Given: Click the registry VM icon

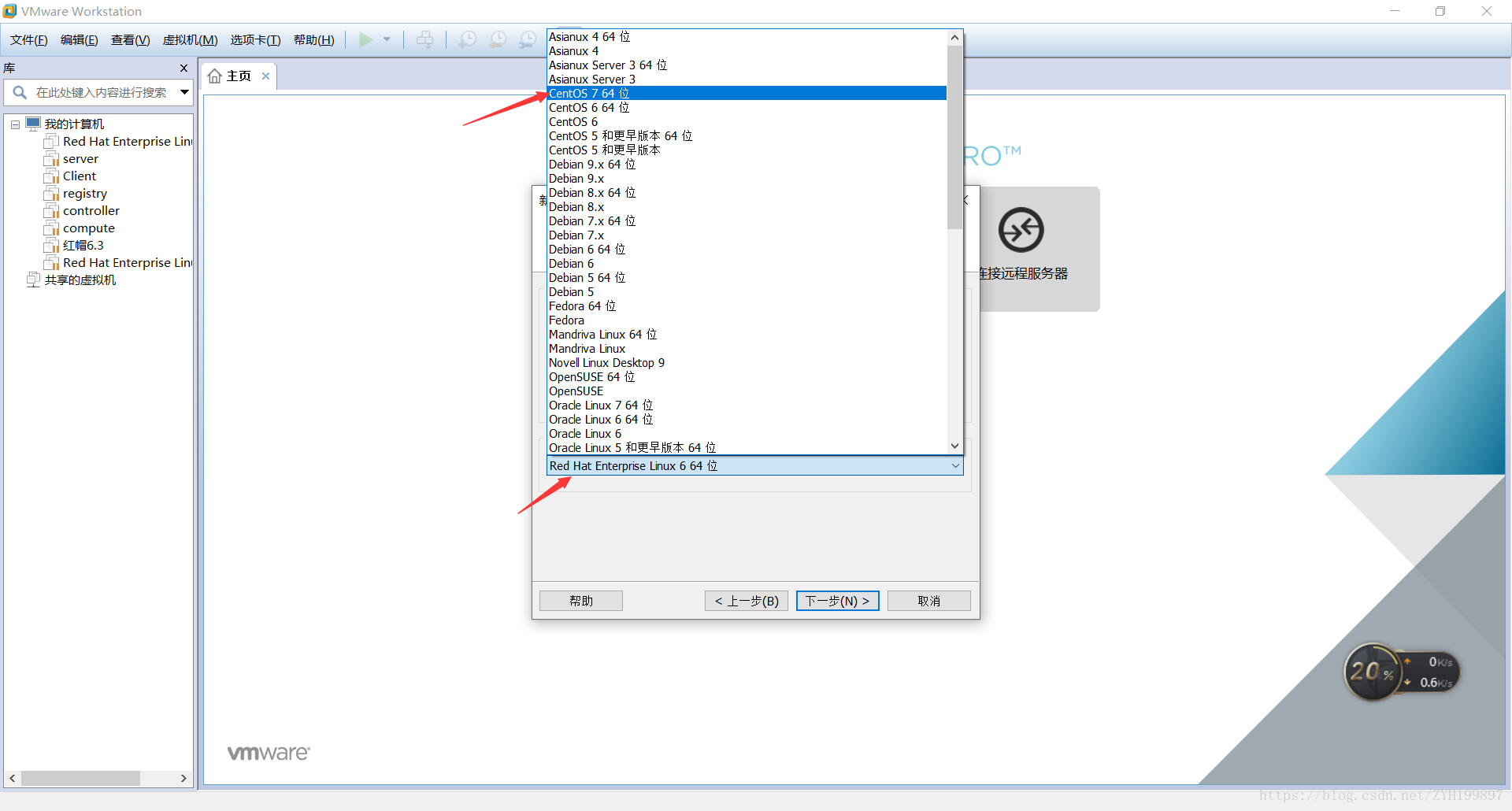Looking at the screenshot, I should (x=51, y=194).
